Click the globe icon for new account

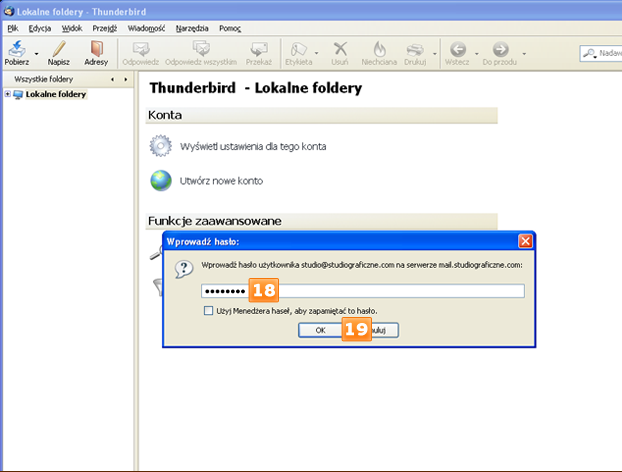click(x=161, y=180)
